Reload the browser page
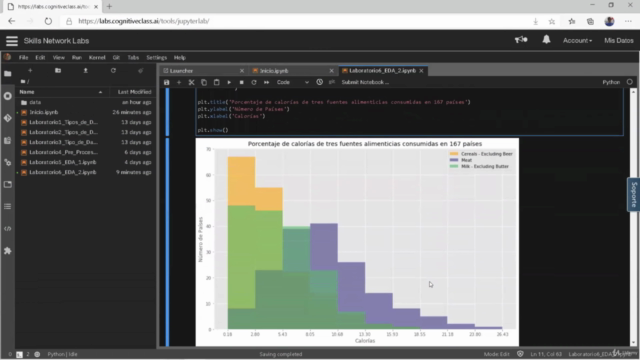640x360 pixels. (x=48, y=21)
